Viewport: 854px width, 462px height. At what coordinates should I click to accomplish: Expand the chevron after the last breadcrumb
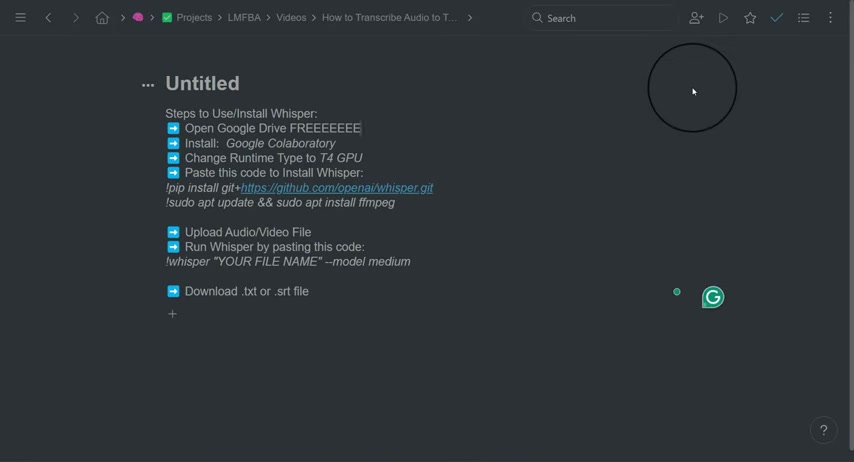click(x=469, y=18)
